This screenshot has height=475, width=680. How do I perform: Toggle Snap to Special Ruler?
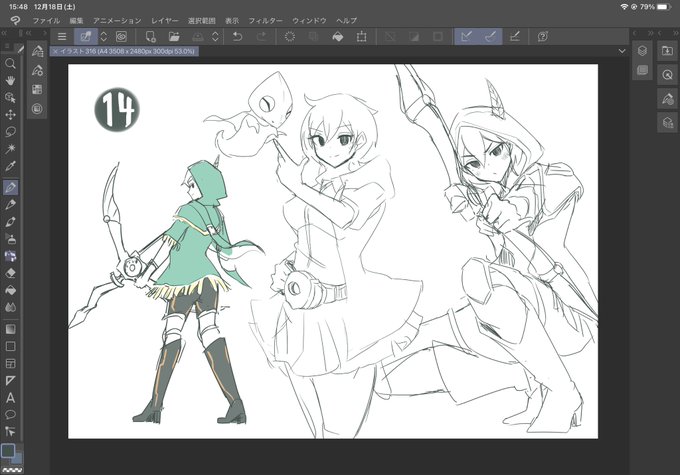coord(490,36)
